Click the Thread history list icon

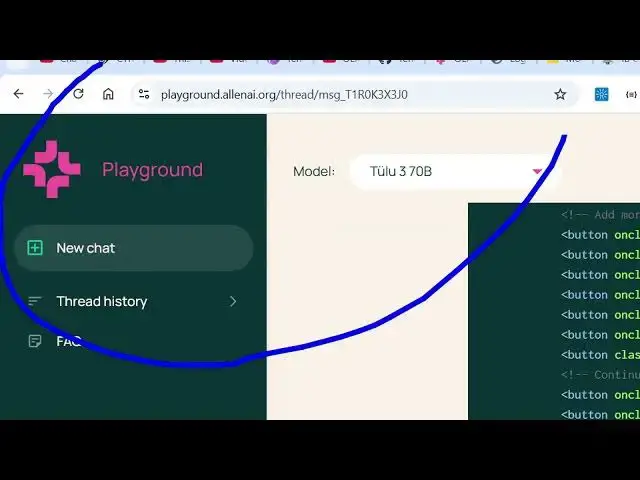coord(35,301)
